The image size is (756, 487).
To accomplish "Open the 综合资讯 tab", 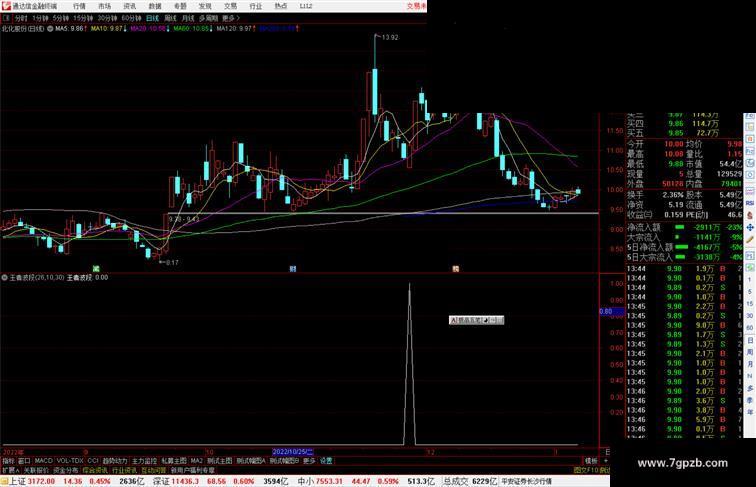I will 95,470.
